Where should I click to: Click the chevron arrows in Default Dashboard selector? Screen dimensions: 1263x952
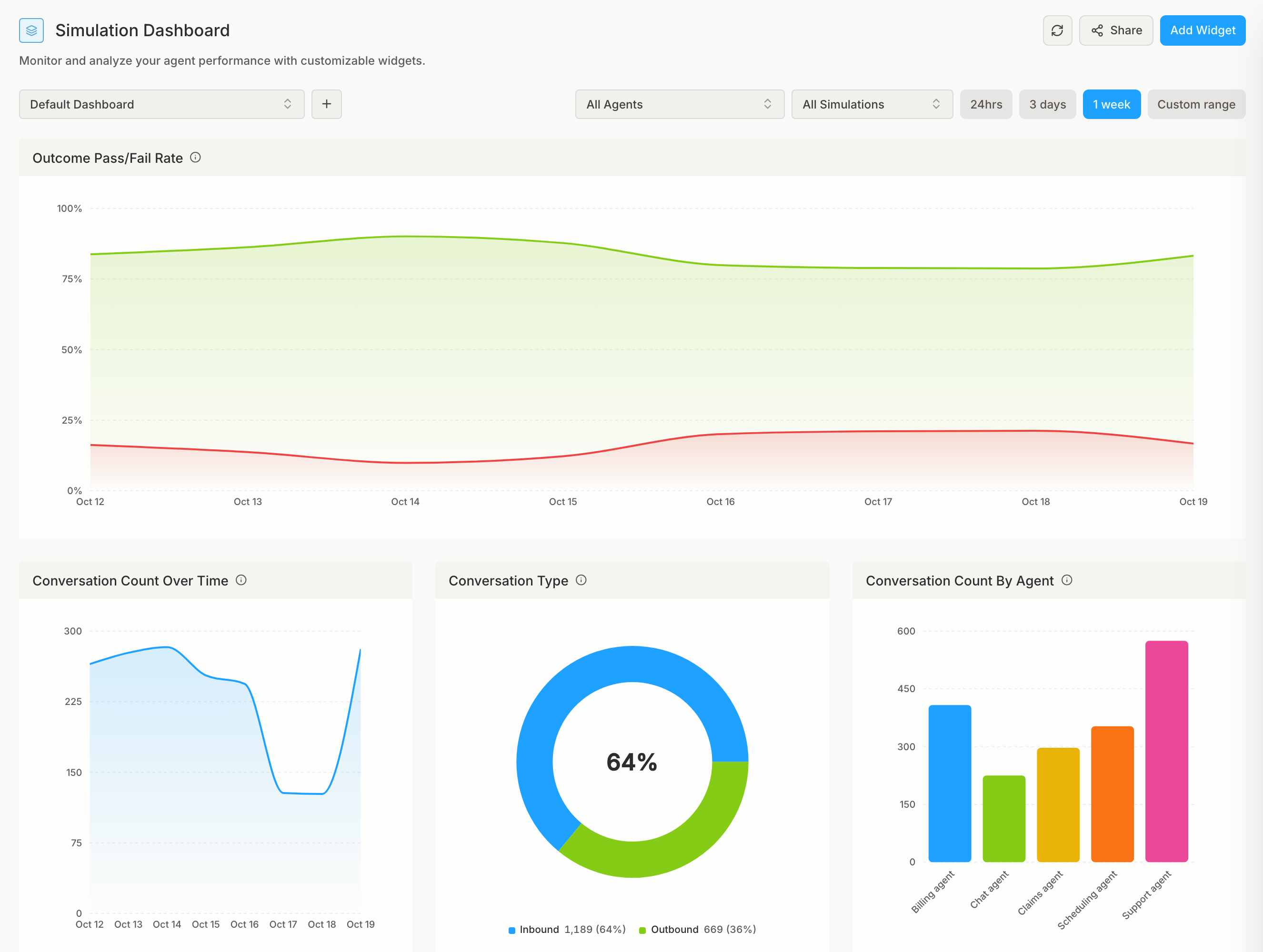[x=288, y=104]
